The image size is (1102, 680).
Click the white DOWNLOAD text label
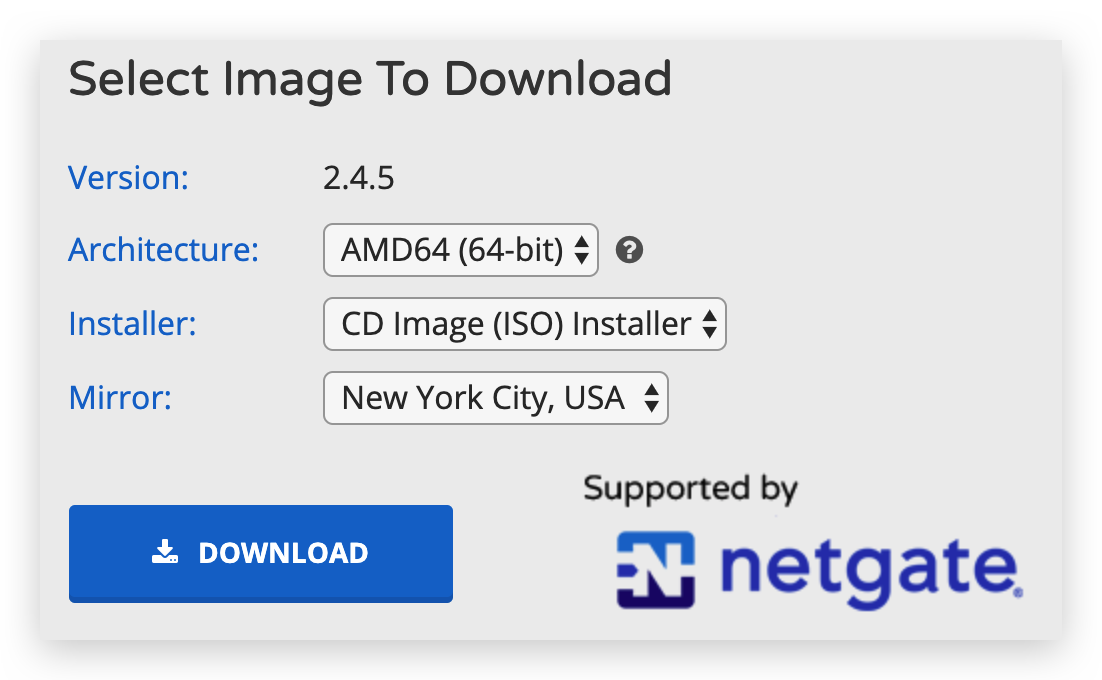coord(283,553)
